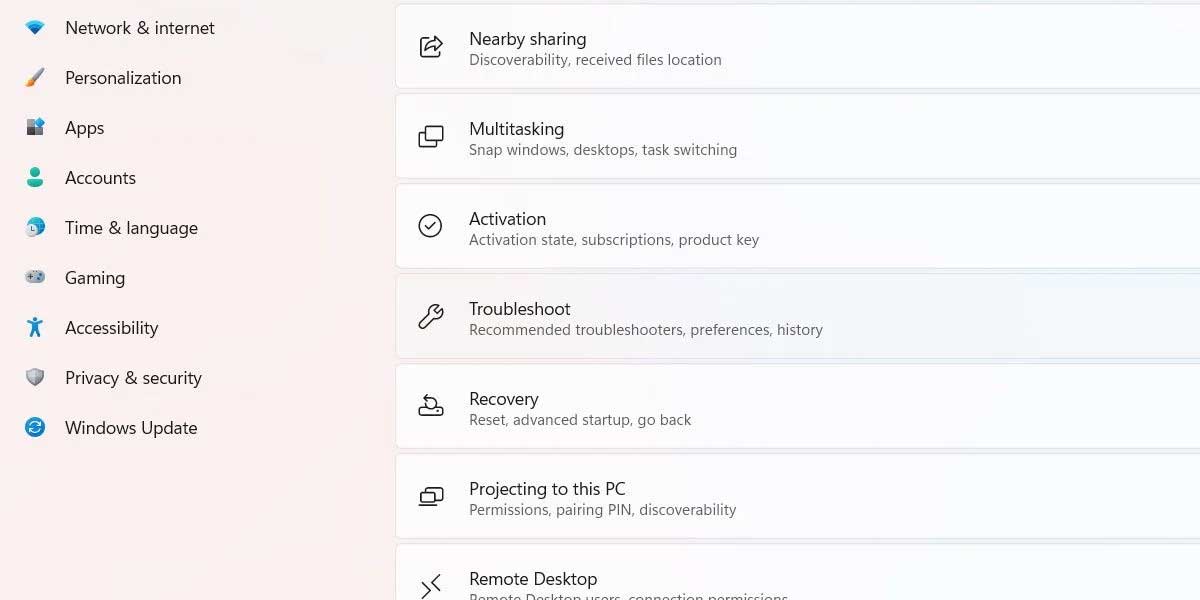Viewport: 1200px width, 600px height.
Task: Click the Privacy & security shield icon
Action: click(x=34, y=377)
